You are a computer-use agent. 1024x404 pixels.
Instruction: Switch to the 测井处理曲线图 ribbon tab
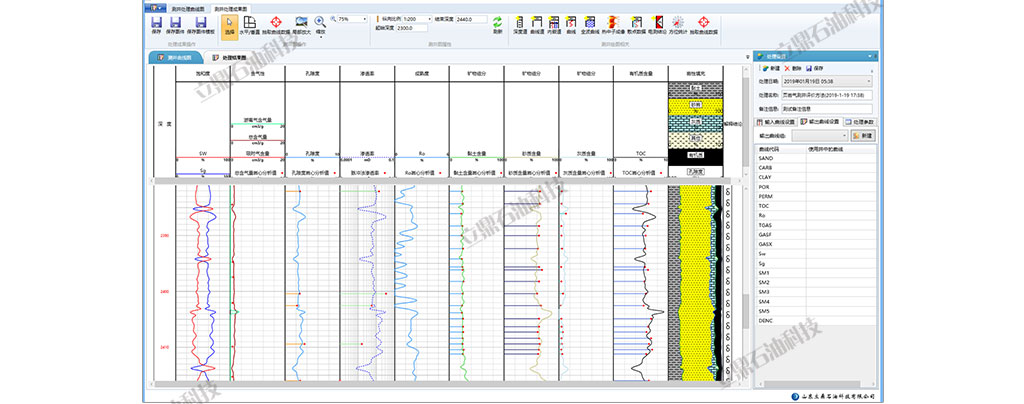[187, 9]
